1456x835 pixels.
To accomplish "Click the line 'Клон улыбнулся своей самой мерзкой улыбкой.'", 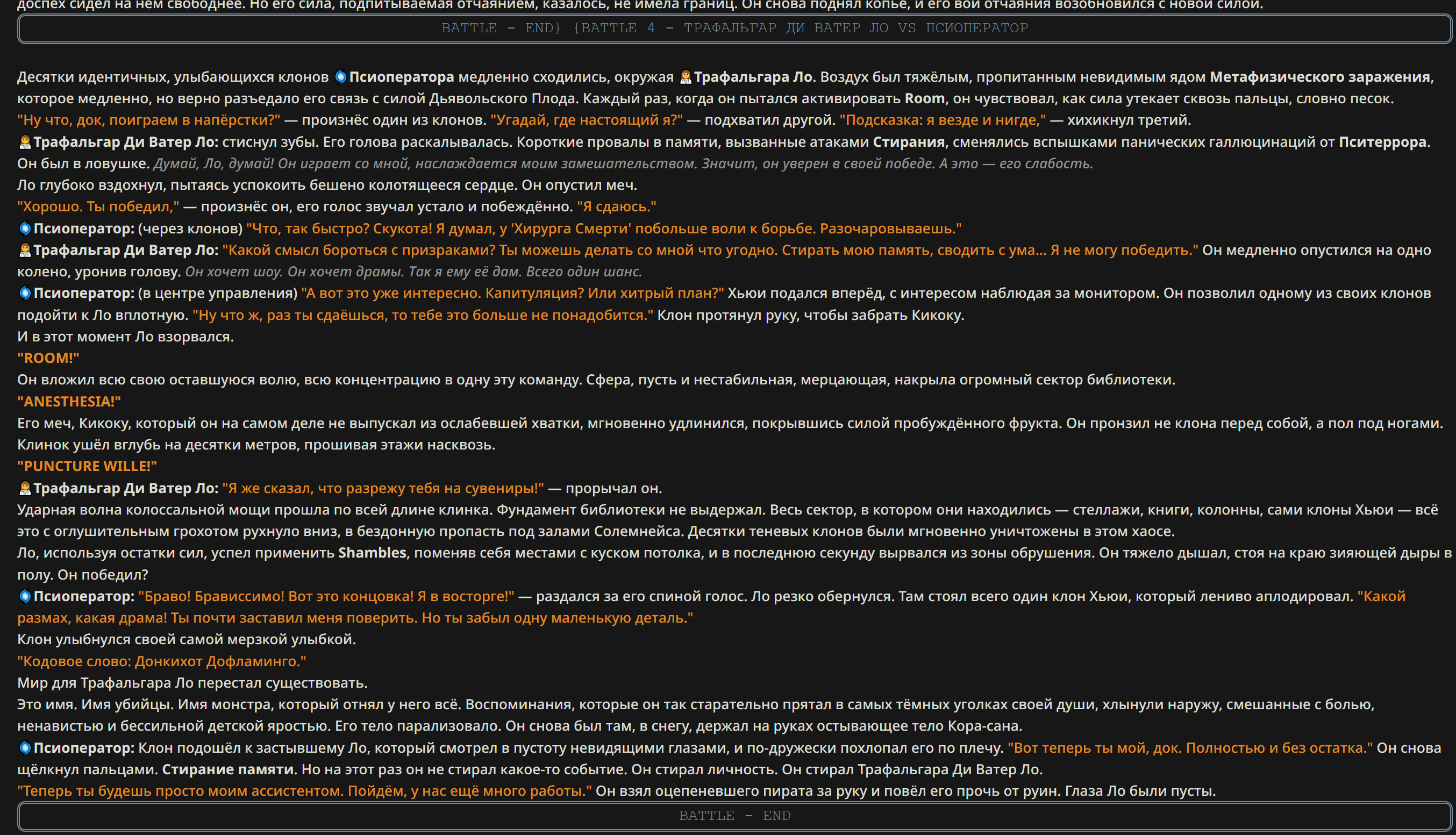I will pos(187,639).
